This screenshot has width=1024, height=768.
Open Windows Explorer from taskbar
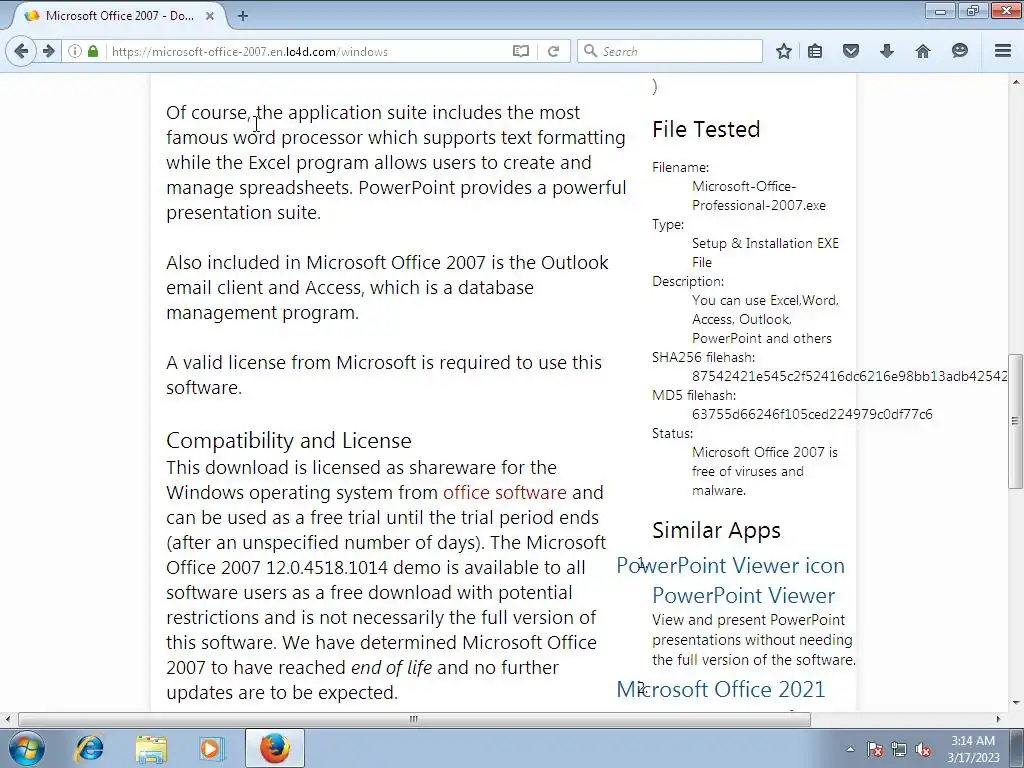coord(151,748)
